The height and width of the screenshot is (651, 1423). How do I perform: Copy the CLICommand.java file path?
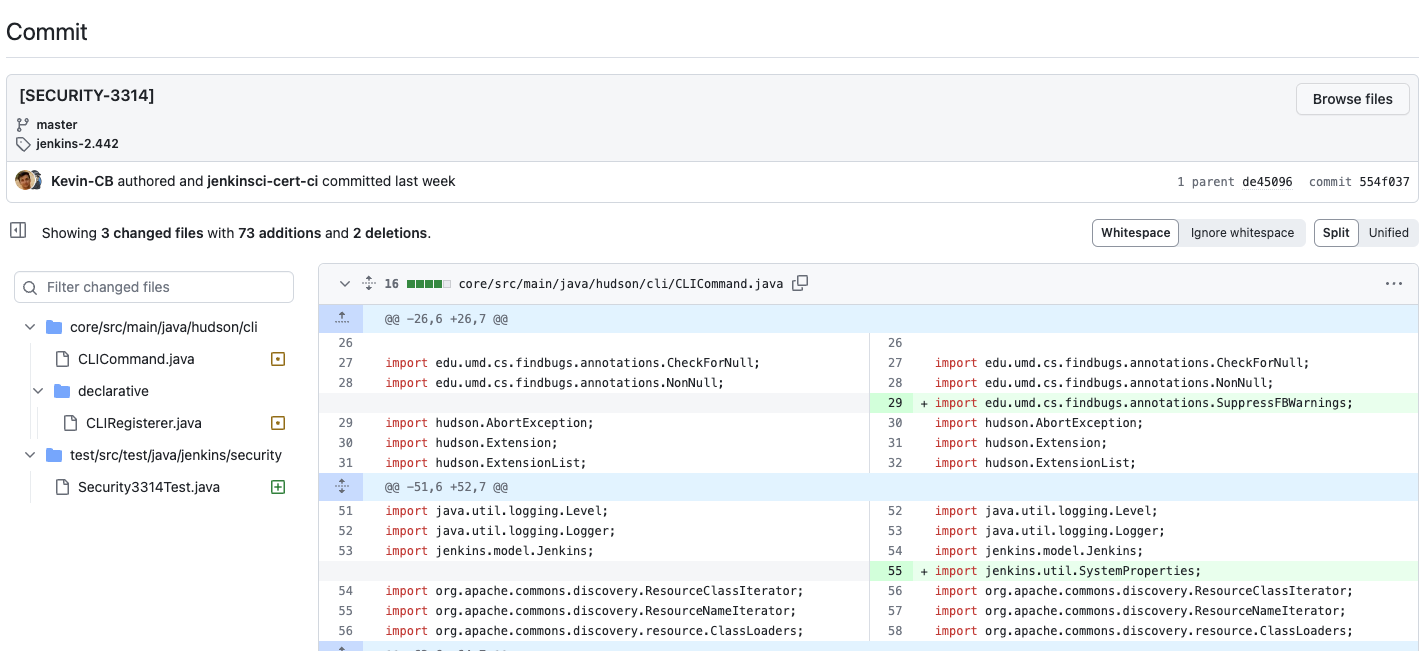(800, 284)
